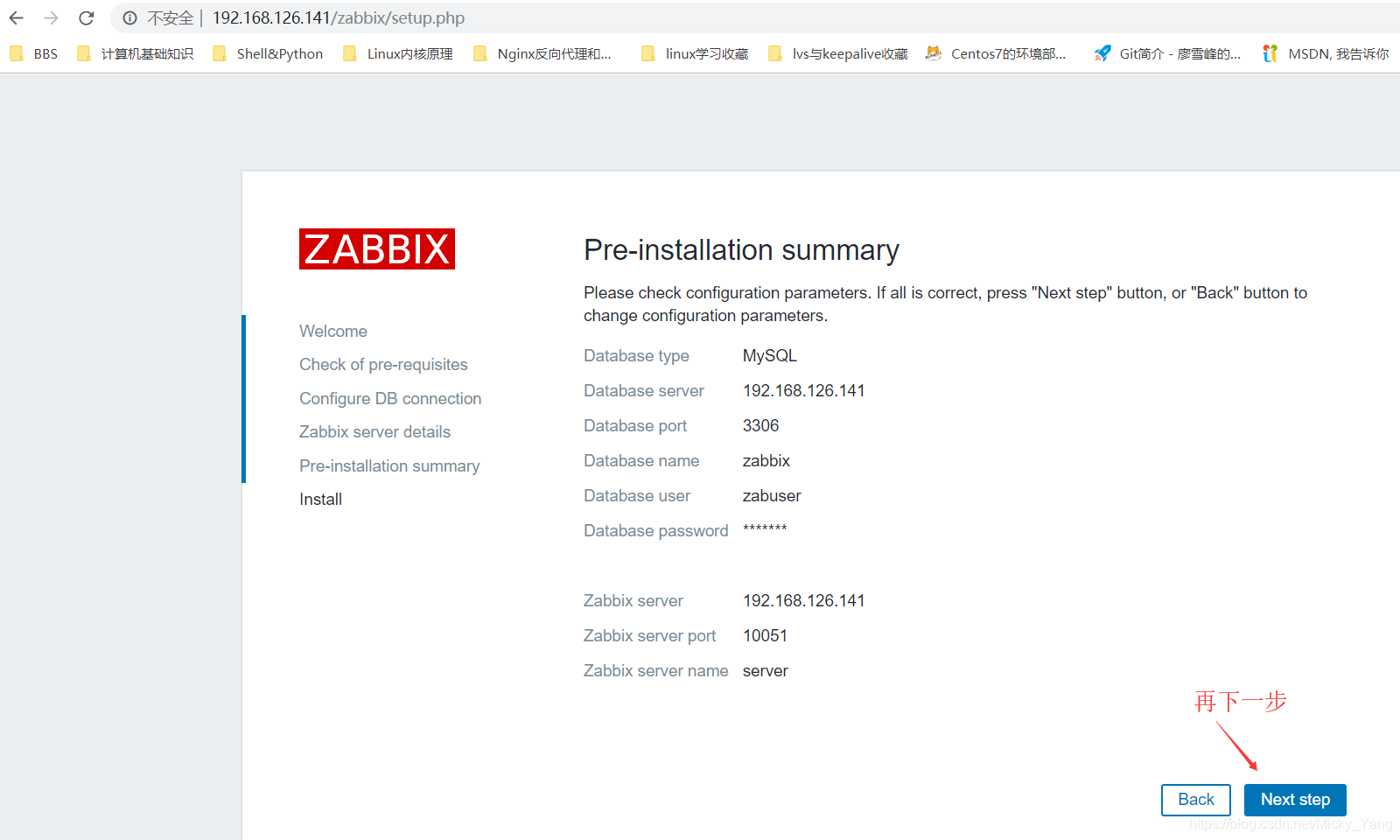Click the Database user label
The width and height of the screenshot is (1400, 840).
click(x=637, y=496)
